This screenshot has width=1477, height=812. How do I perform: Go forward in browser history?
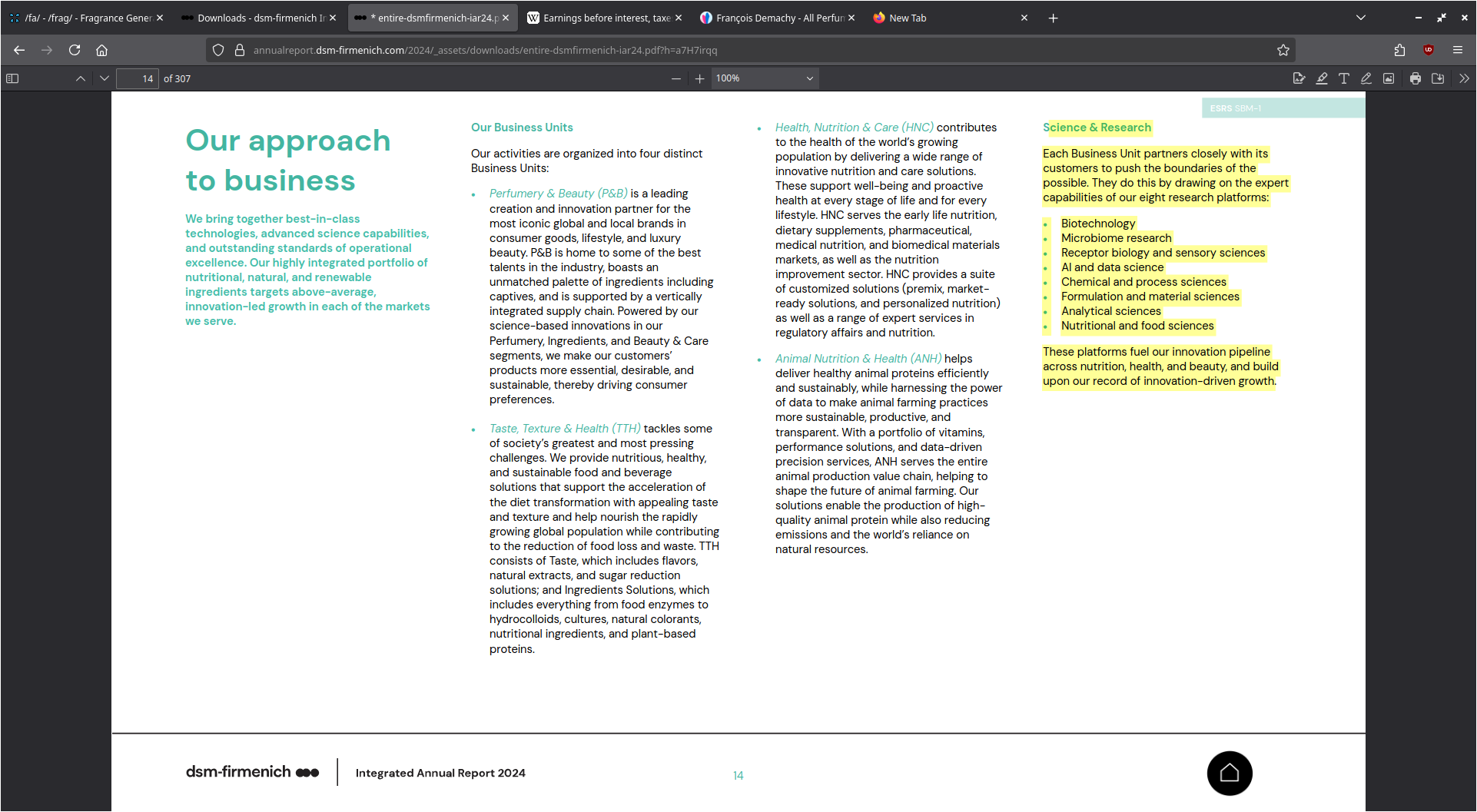pos(47,50)
